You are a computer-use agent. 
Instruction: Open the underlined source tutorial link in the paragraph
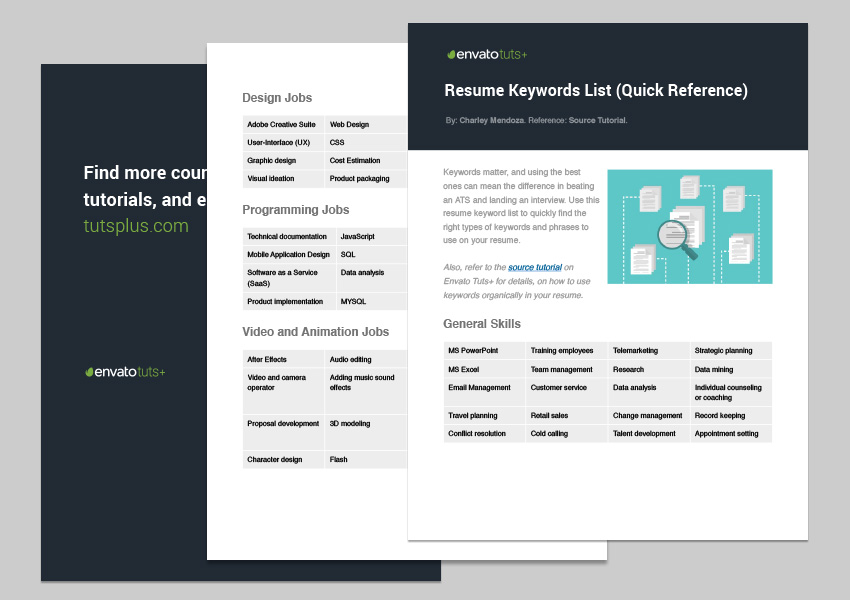tap(534, 268)
